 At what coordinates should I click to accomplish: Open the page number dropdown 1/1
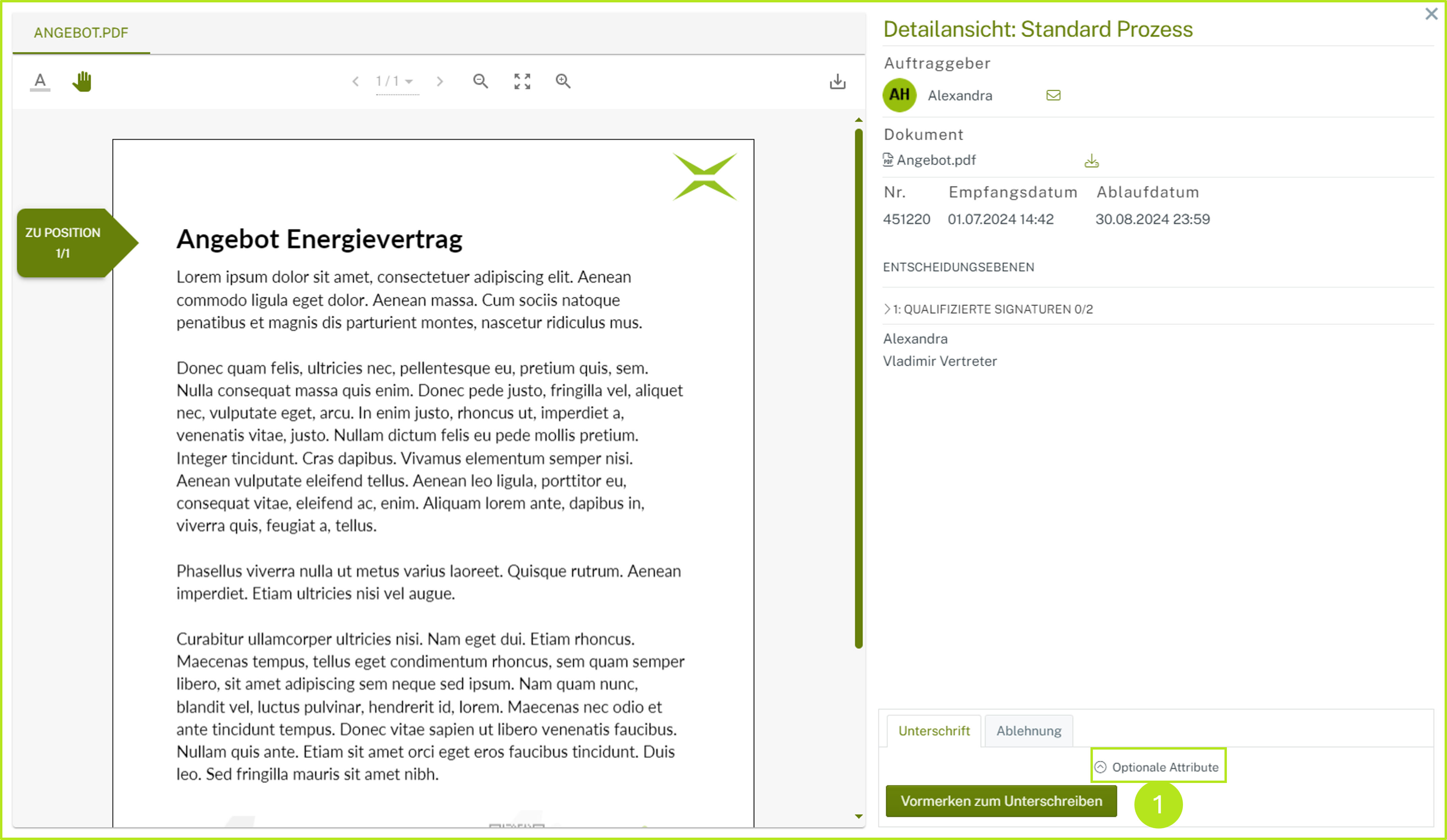coord(396,82)
